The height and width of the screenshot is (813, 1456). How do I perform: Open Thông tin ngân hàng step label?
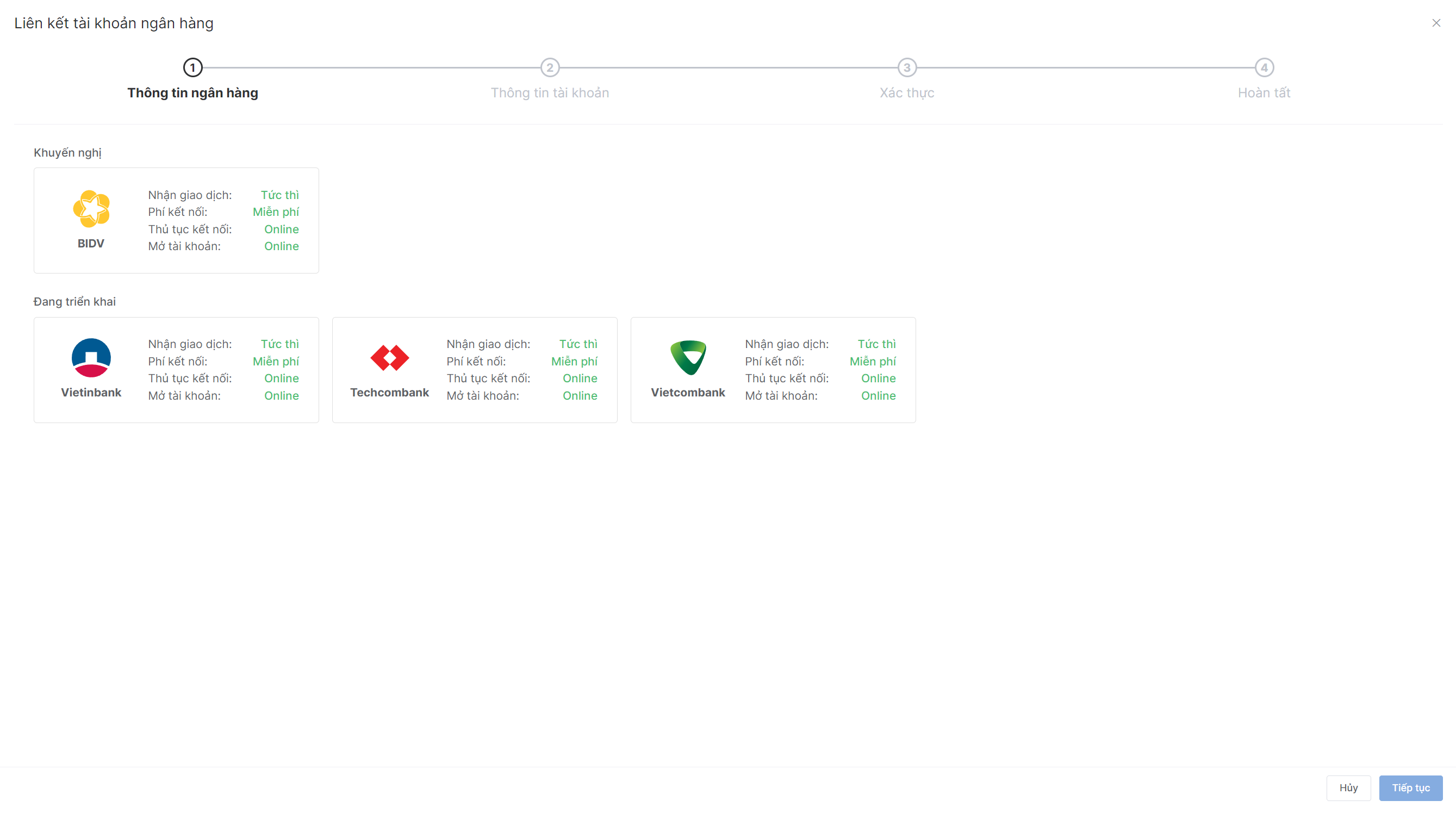(193, 93)
